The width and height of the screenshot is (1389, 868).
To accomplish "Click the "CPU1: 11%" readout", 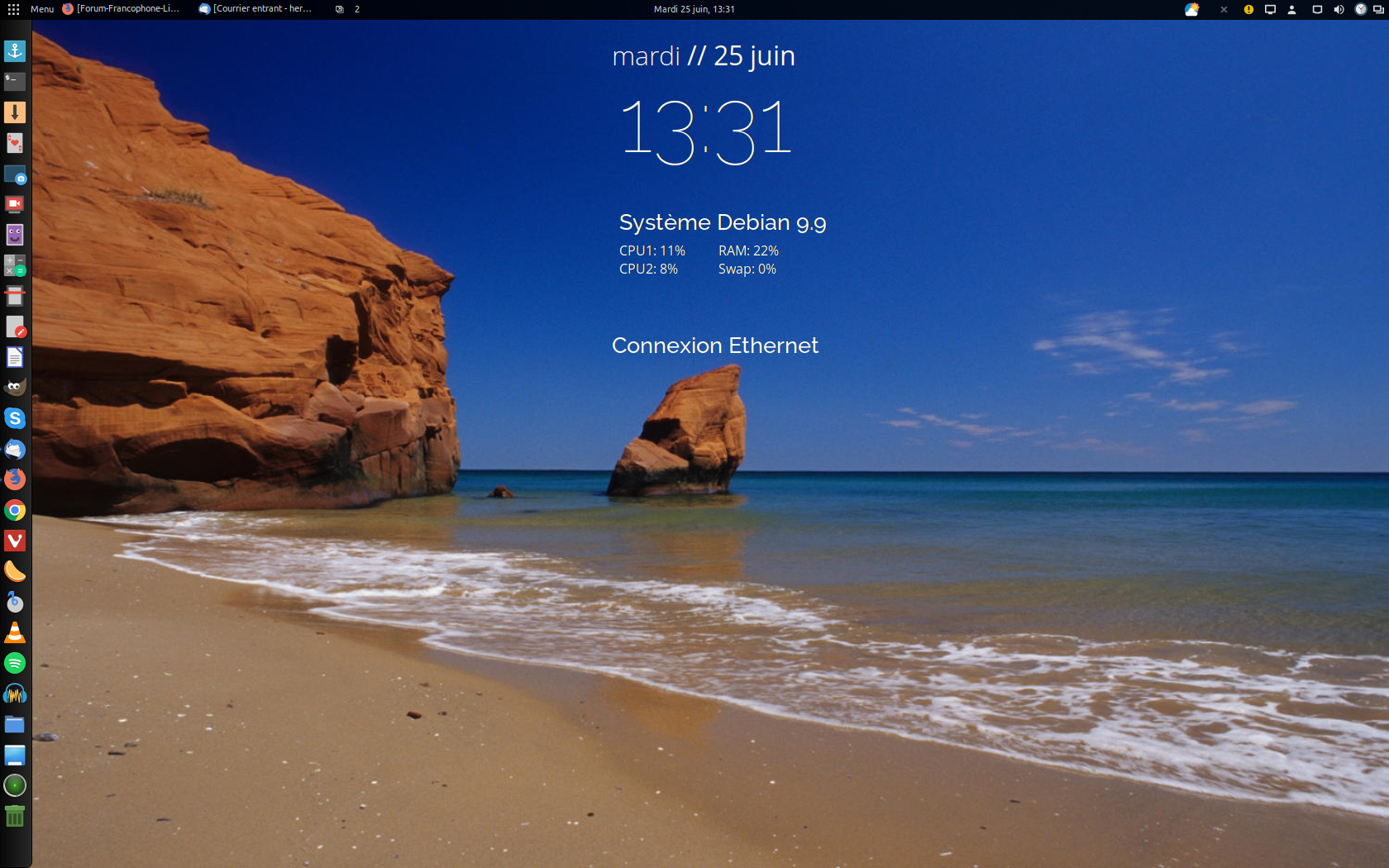I will [652, 250].
